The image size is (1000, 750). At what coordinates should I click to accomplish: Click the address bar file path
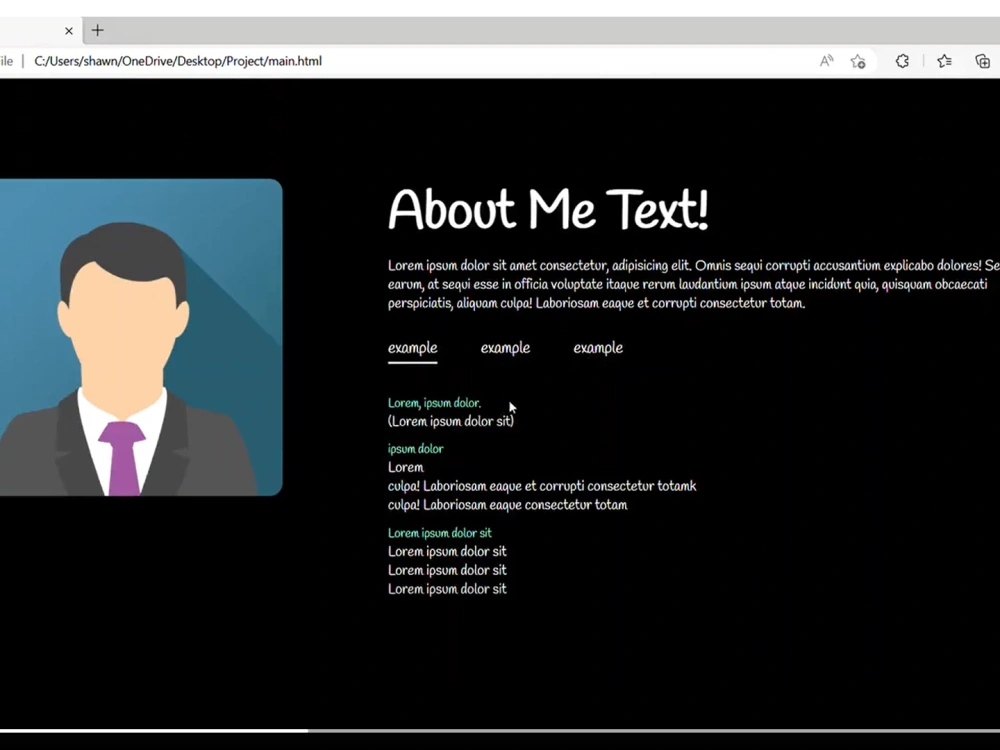(178, 61)
